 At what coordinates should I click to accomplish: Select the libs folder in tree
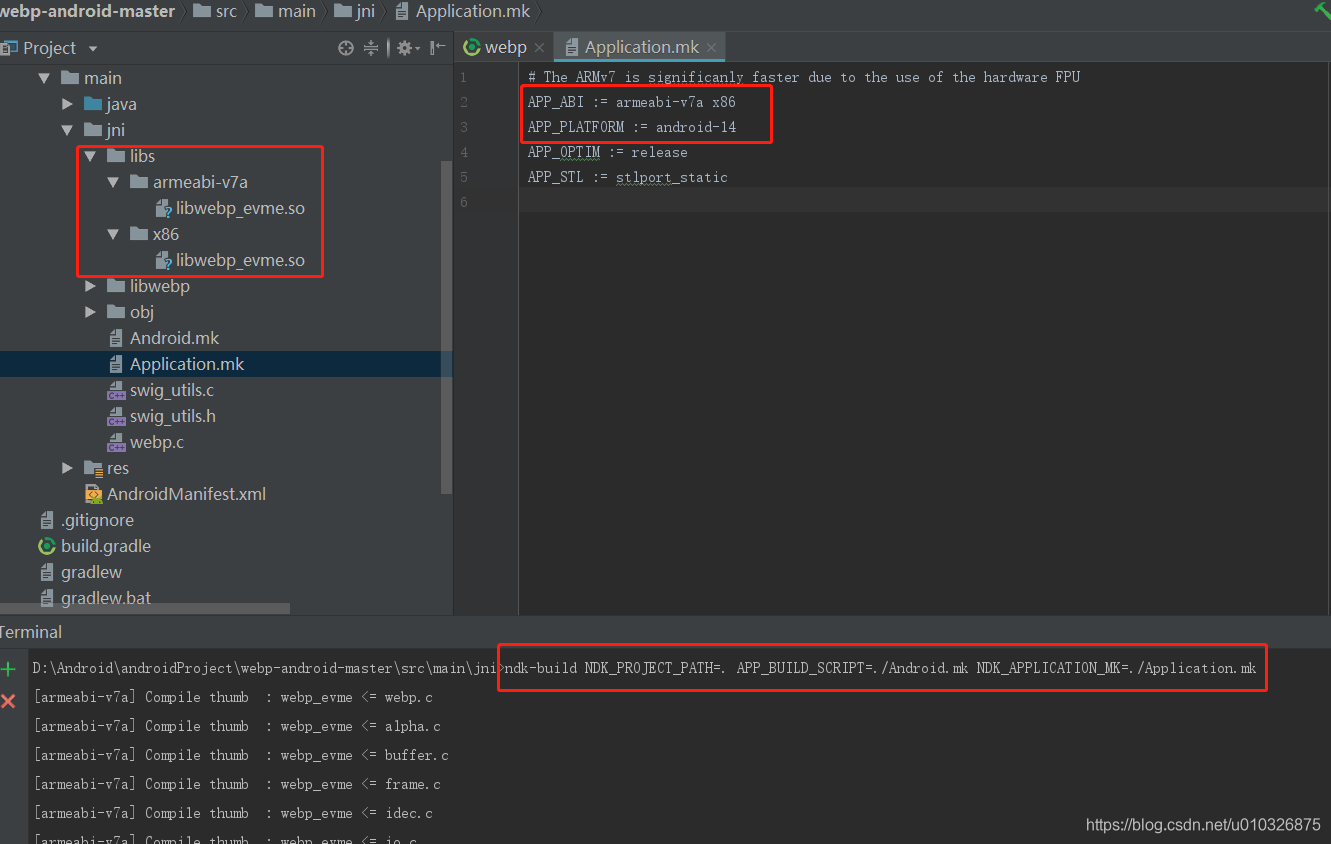click(x=131, y=156)
